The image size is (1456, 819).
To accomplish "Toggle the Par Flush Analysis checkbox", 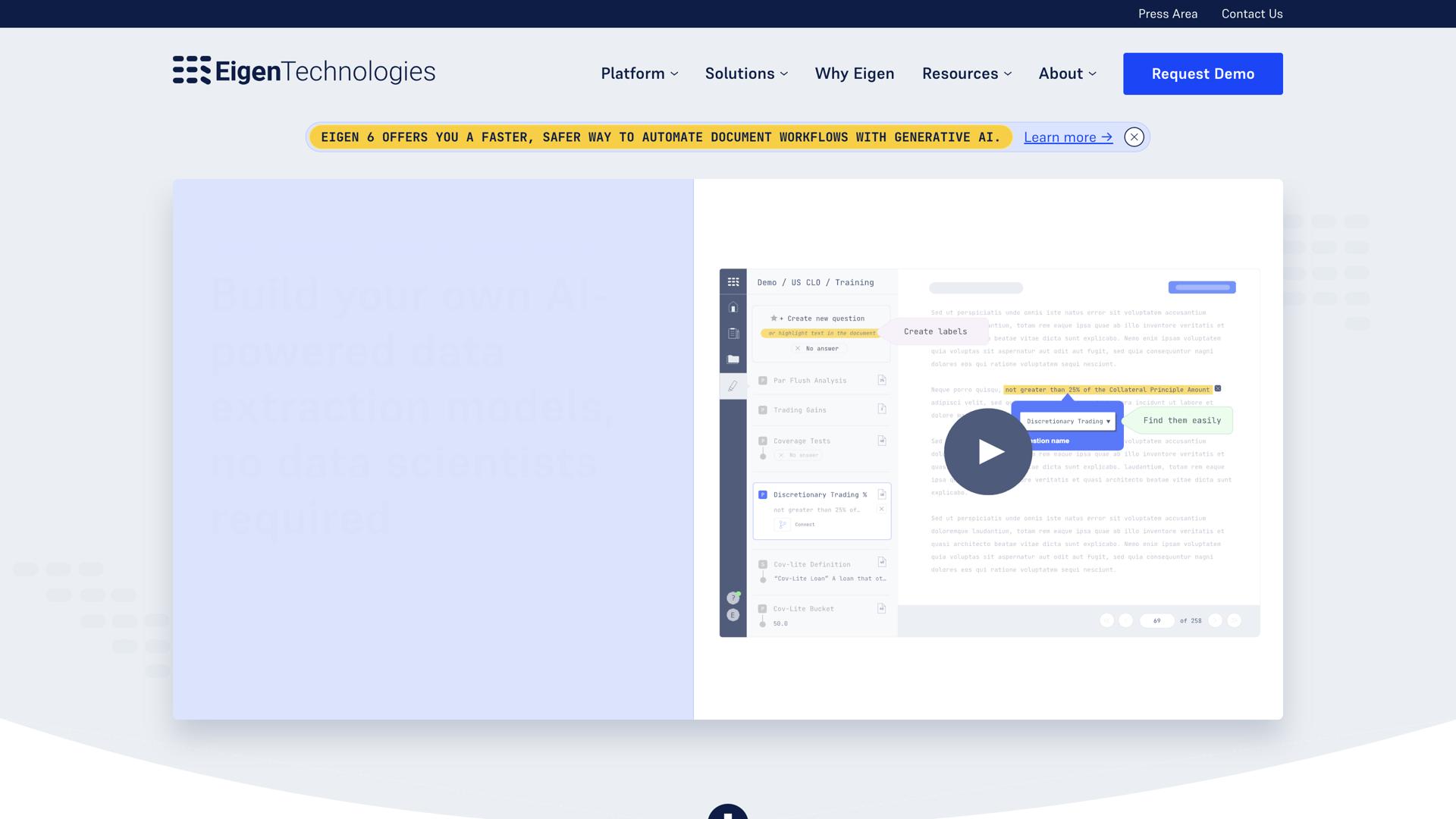I will pyautogui.click(x=763, y=381).
